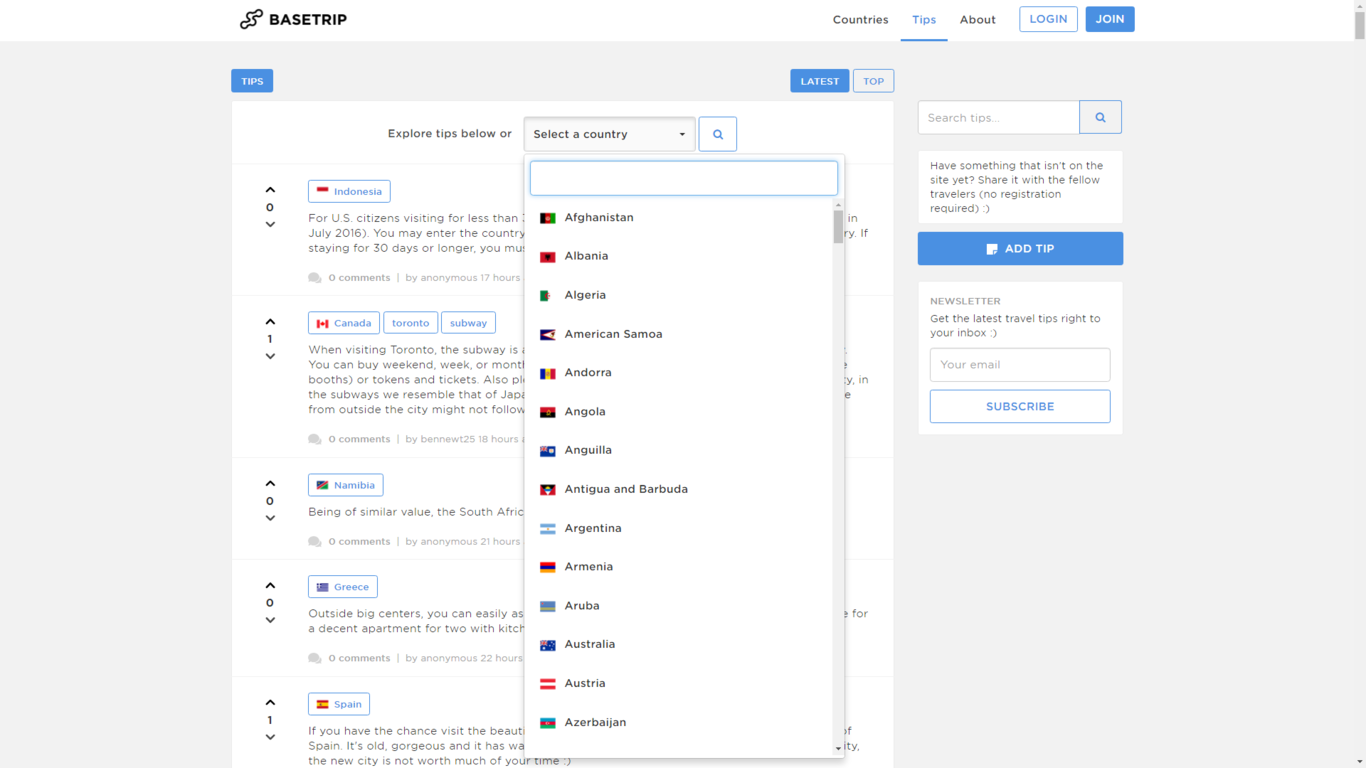The image size is (1366, 768).
Task: Switch to LATEST tips sorting
Action: 819,81
